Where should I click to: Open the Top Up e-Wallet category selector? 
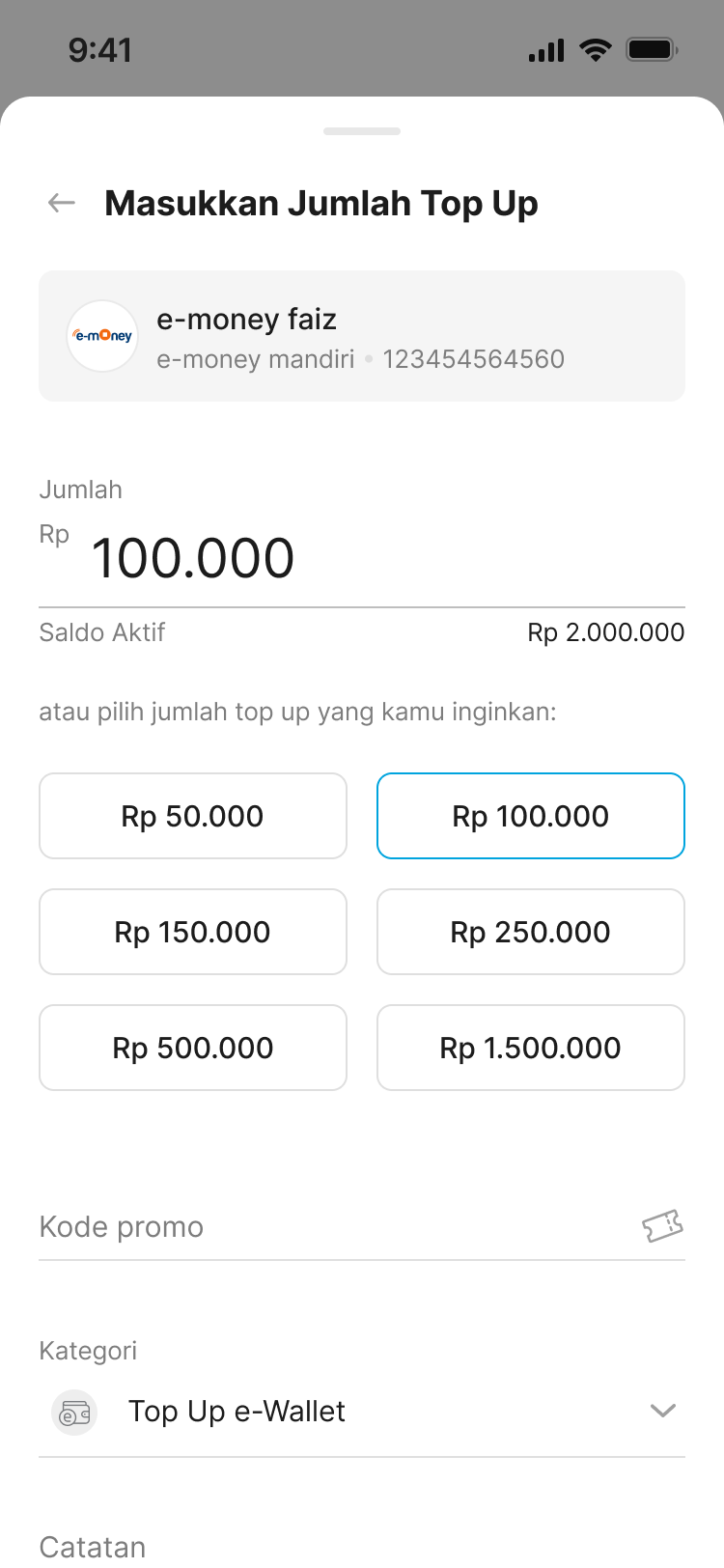237,1412
